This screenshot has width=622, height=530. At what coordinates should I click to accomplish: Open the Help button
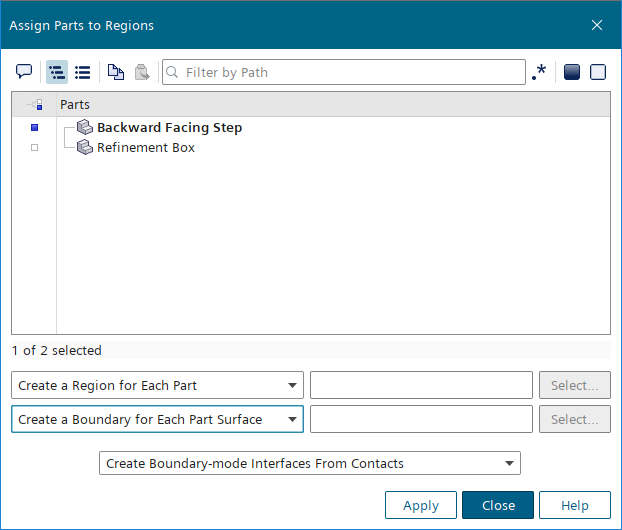(x=574, y=505)
